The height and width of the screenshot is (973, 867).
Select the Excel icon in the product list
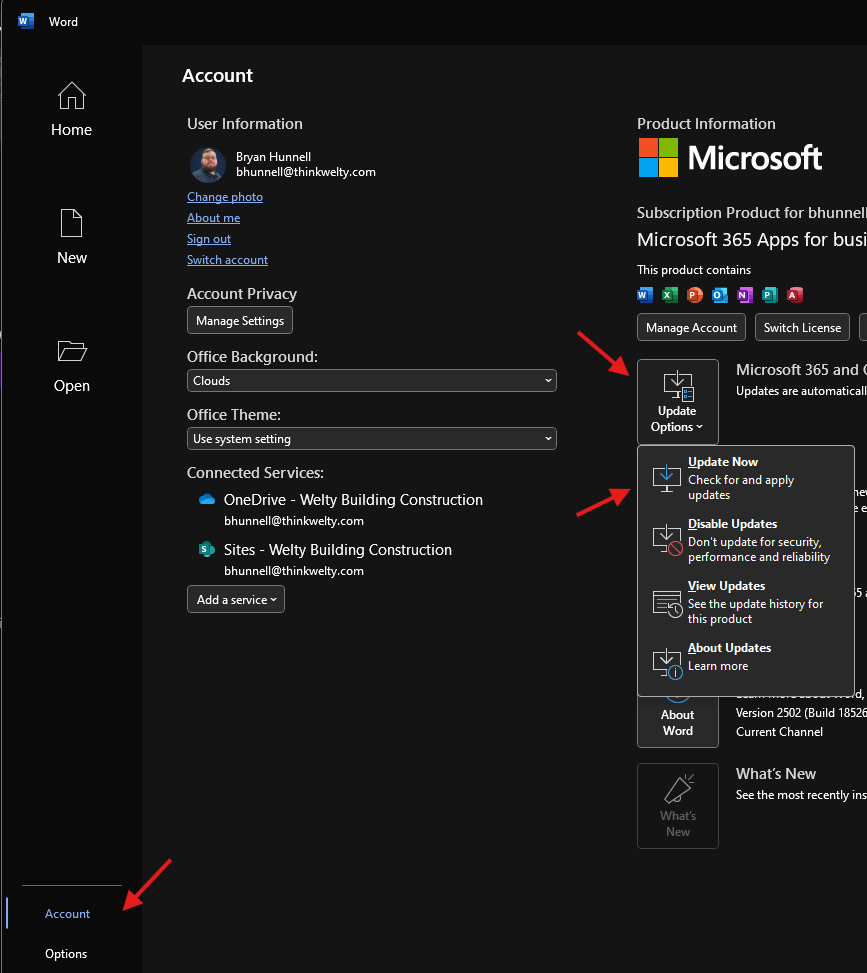click(670, 295)
